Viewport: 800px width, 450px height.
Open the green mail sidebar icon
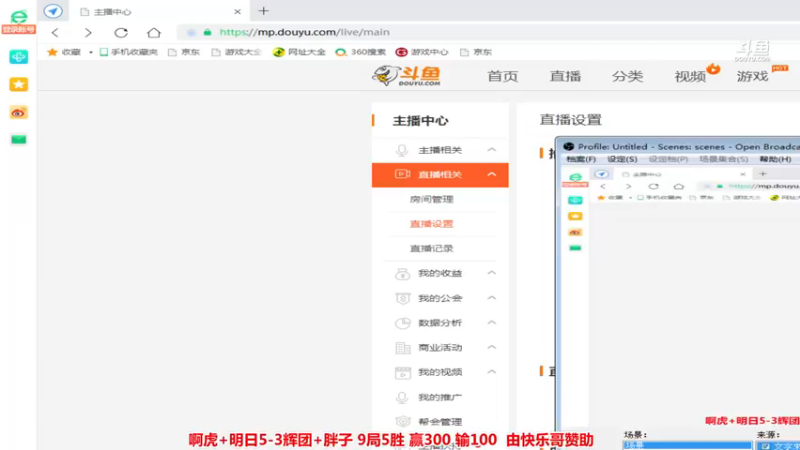click(18, 139)
